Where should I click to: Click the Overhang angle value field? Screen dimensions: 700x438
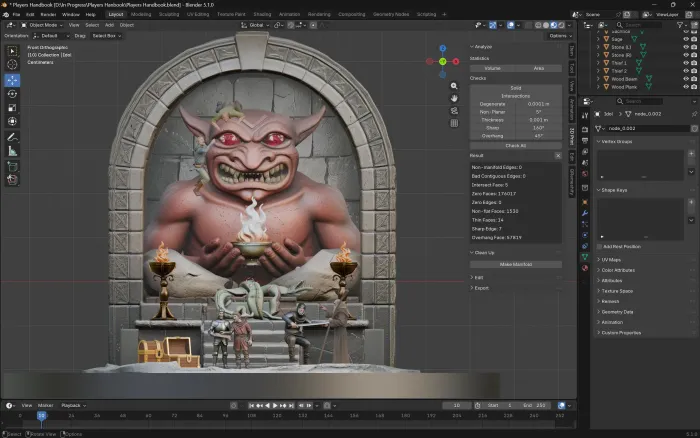[x=538, y=136]
